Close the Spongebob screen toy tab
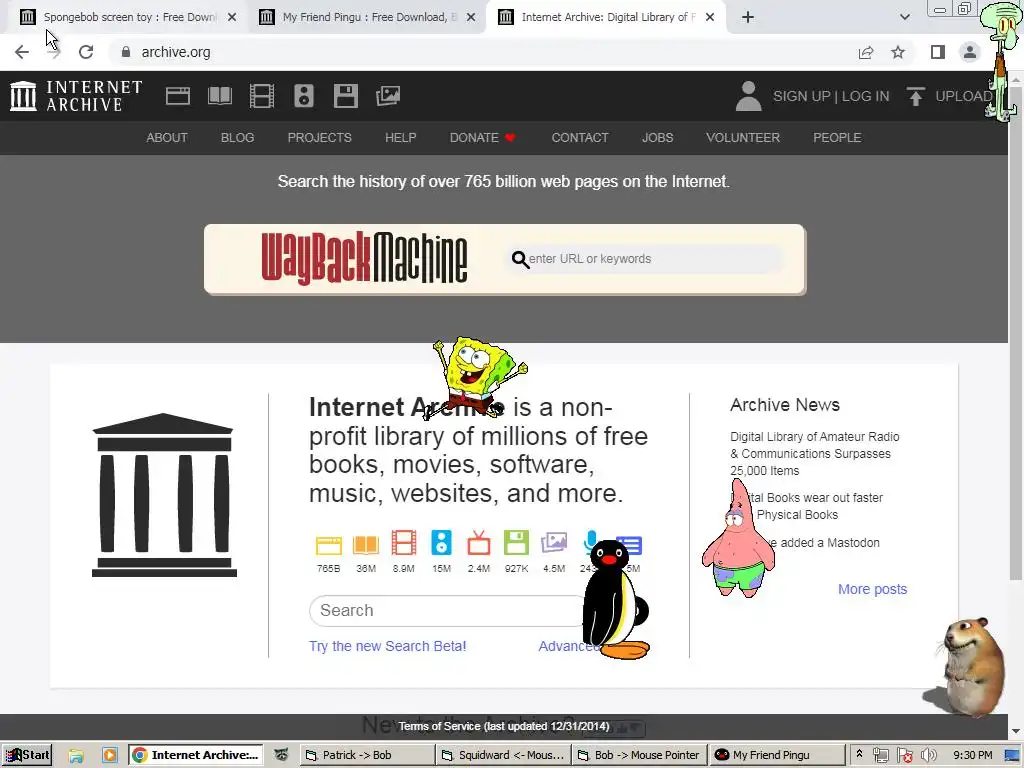 (x=232, y=18)
